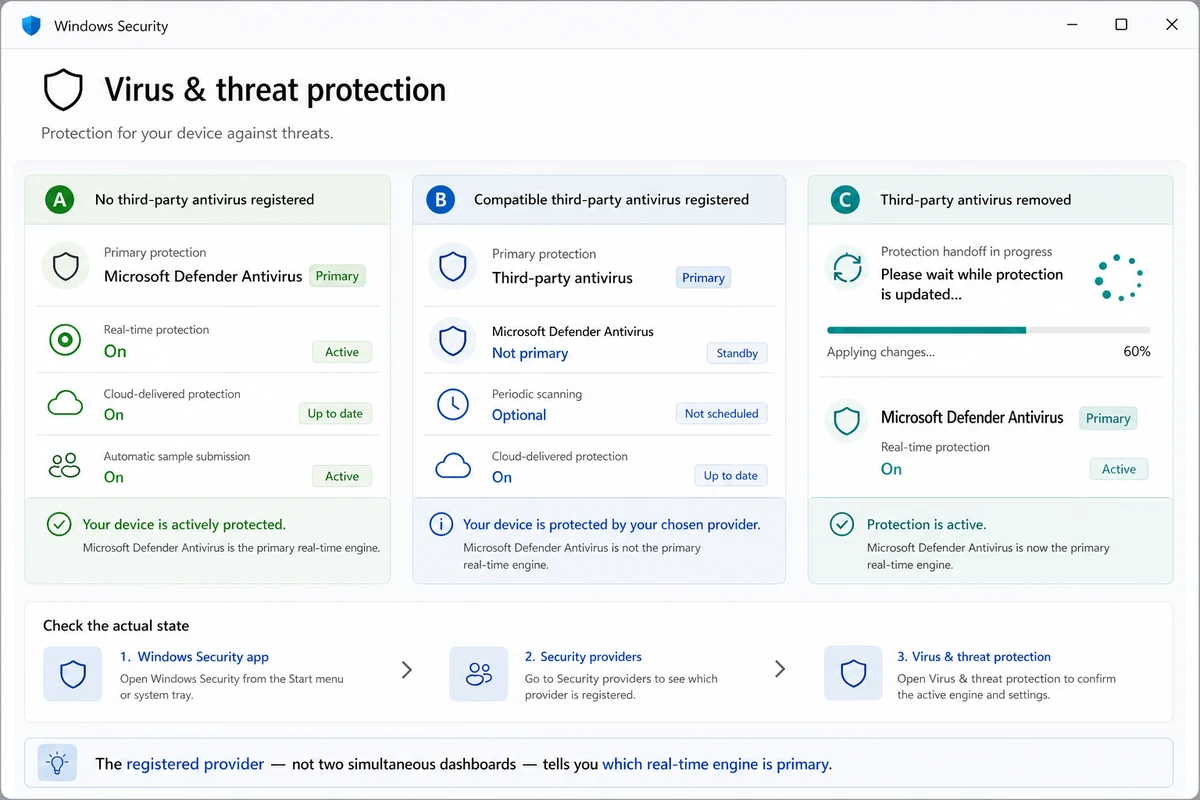Image resolution: width=1200 pixels, height=800 pixels.
Task: Click 'On' under Automatic sample submission
Action: tap(114, 477)
